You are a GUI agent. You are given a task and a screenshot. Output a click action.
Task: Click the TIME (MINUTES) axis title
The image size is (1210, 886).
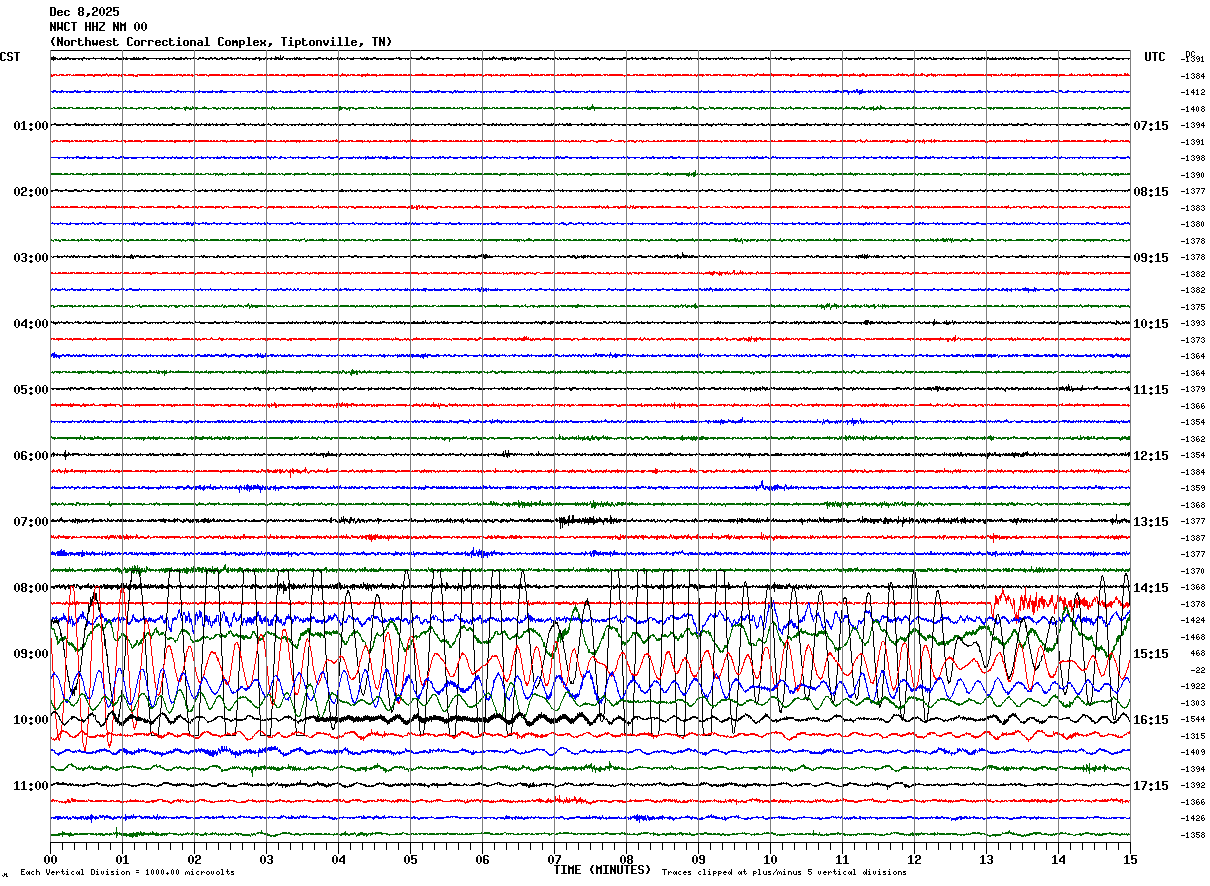[x=602, y=870]
